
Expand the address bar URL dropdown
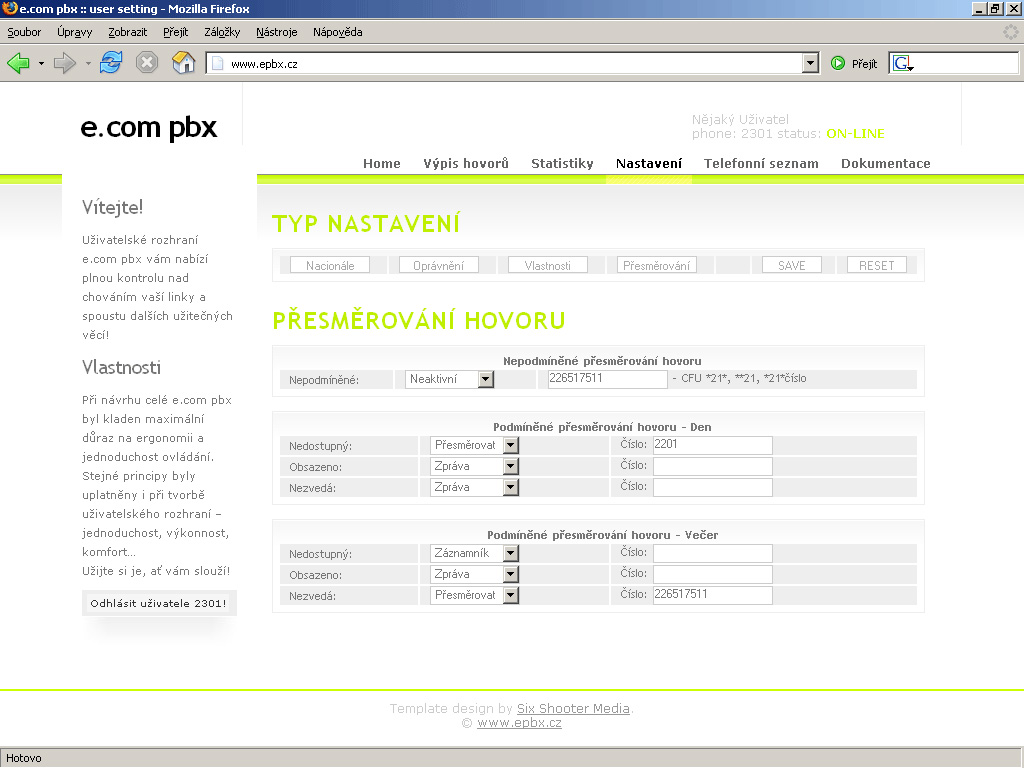[810, 63]
